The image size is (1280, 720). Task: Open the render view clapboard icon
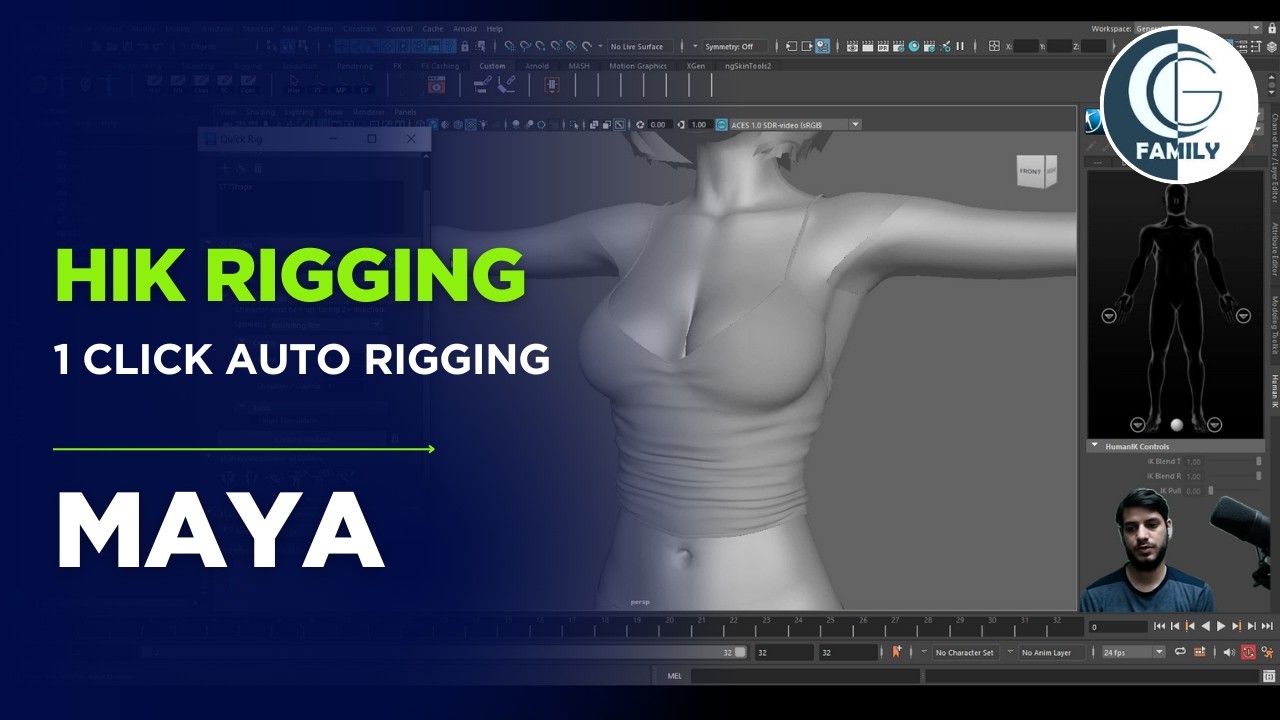pyautogui.click(x=853, y=46)
